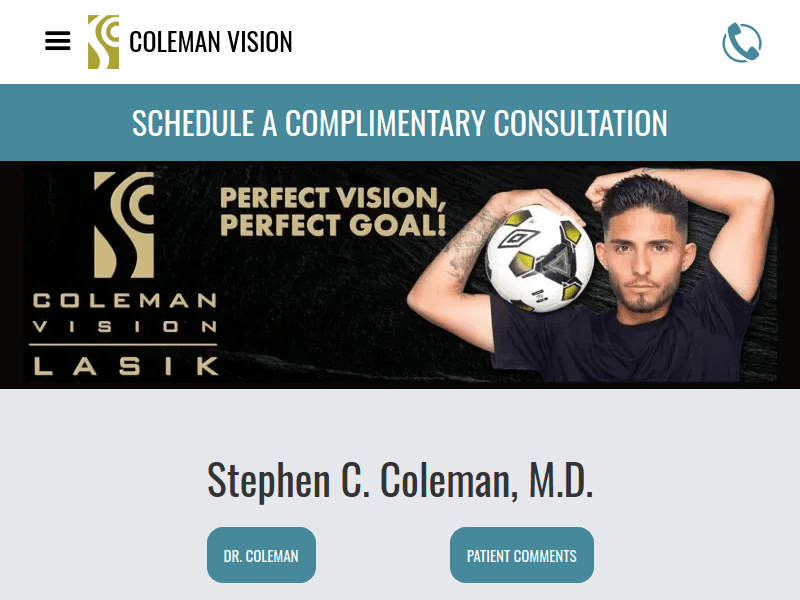This screenshot has width=800, height=600.
Task: Tap the circular teal phone icon
Action: pyautogui.click(x=741, y=41)
